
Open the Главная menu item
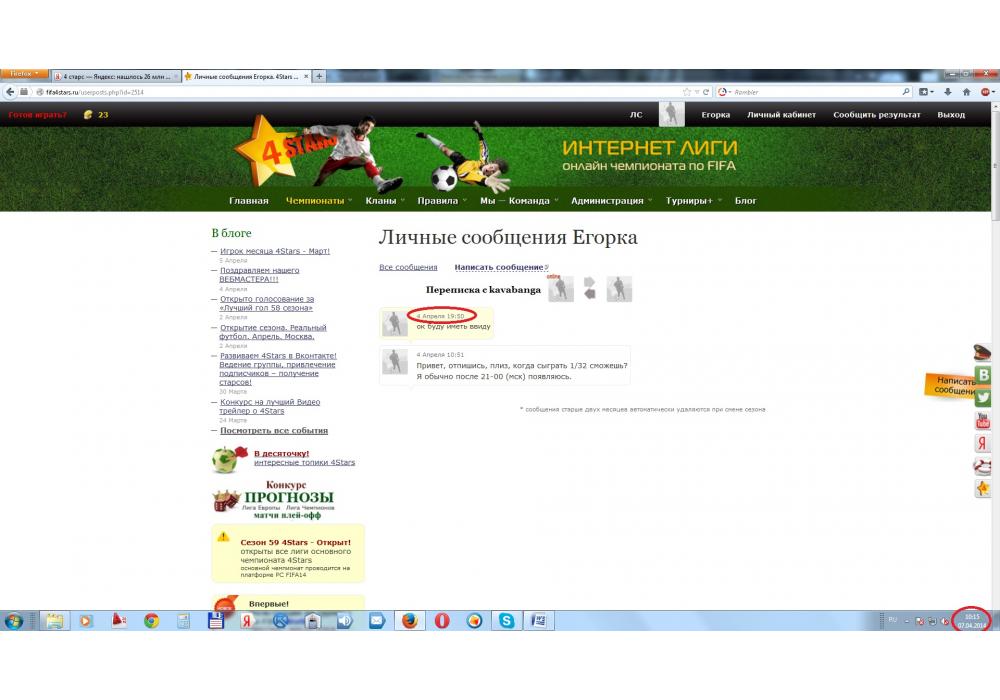click(248, 201)
